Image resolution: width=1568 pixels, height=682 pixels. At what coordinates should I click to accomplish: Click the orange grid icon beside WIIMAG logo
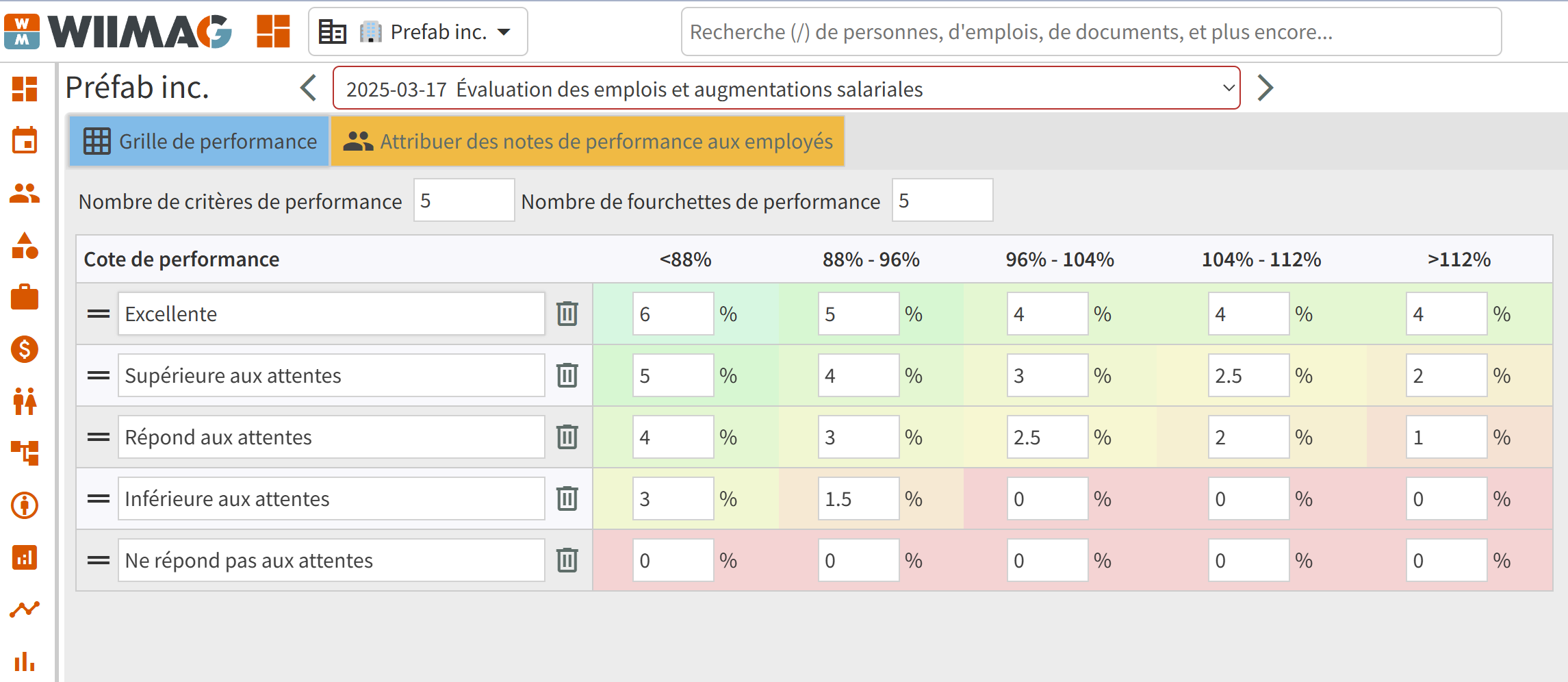pos(273,31)
